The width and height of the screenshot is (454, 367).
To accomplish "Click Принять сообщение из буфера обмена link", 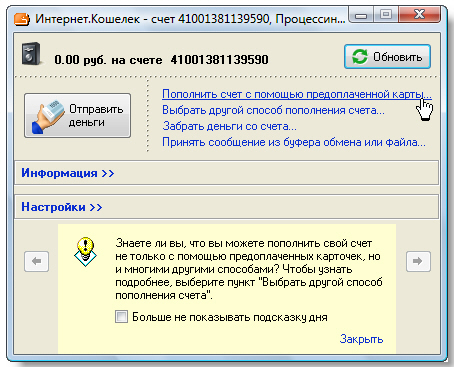I will [294, 142].
